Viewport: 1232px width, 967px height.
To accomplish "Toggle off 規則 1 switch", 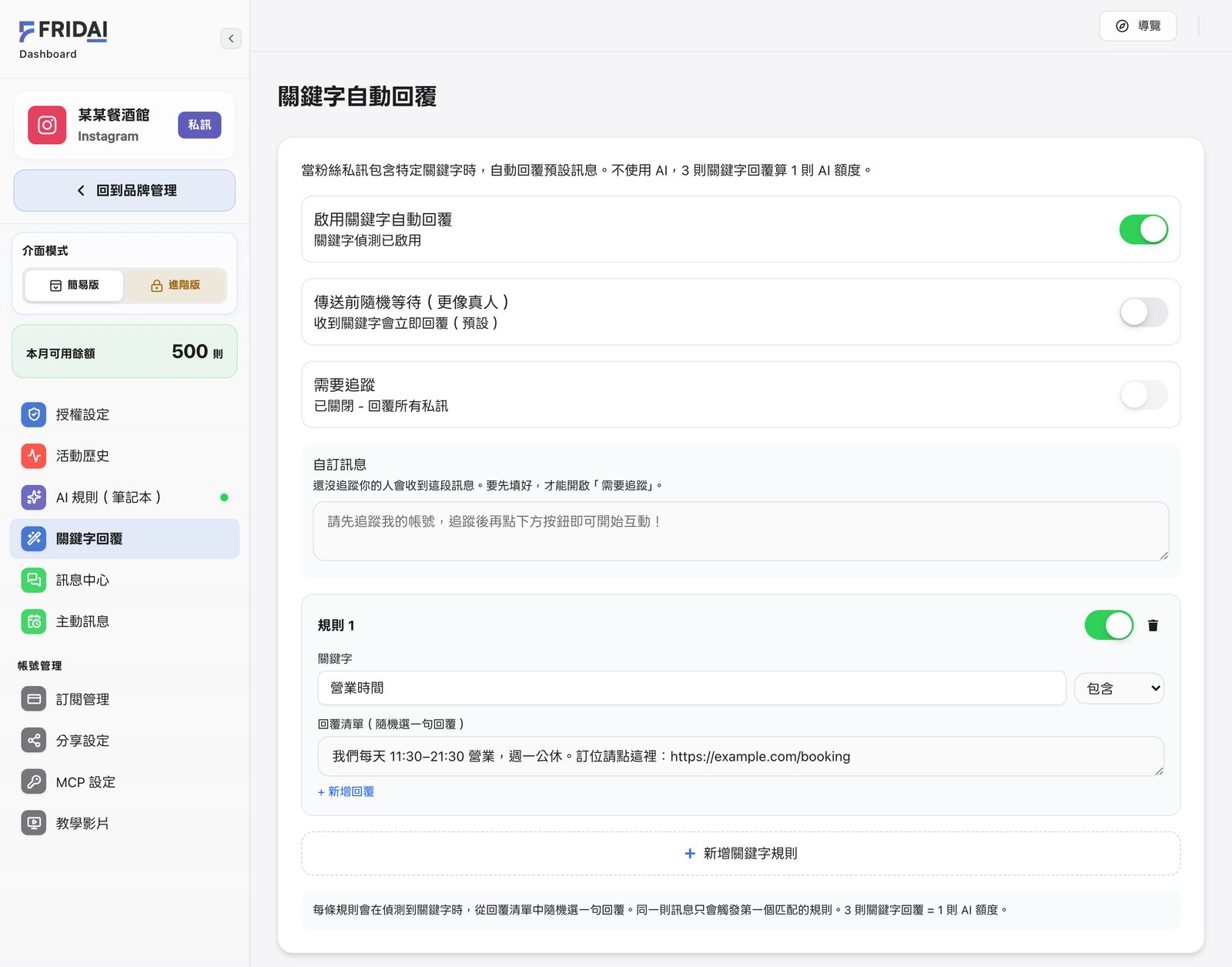I will click(1109, 625).
